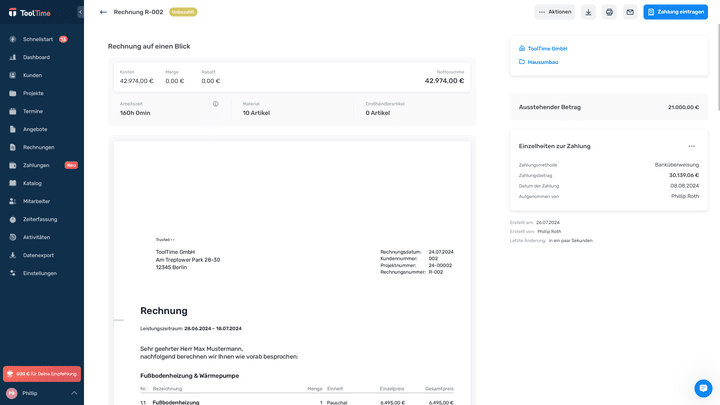Image resolution: width=720 pixels, height=405 pixels.
Task: Go back using the left arrow
Action: click(103, 12)
